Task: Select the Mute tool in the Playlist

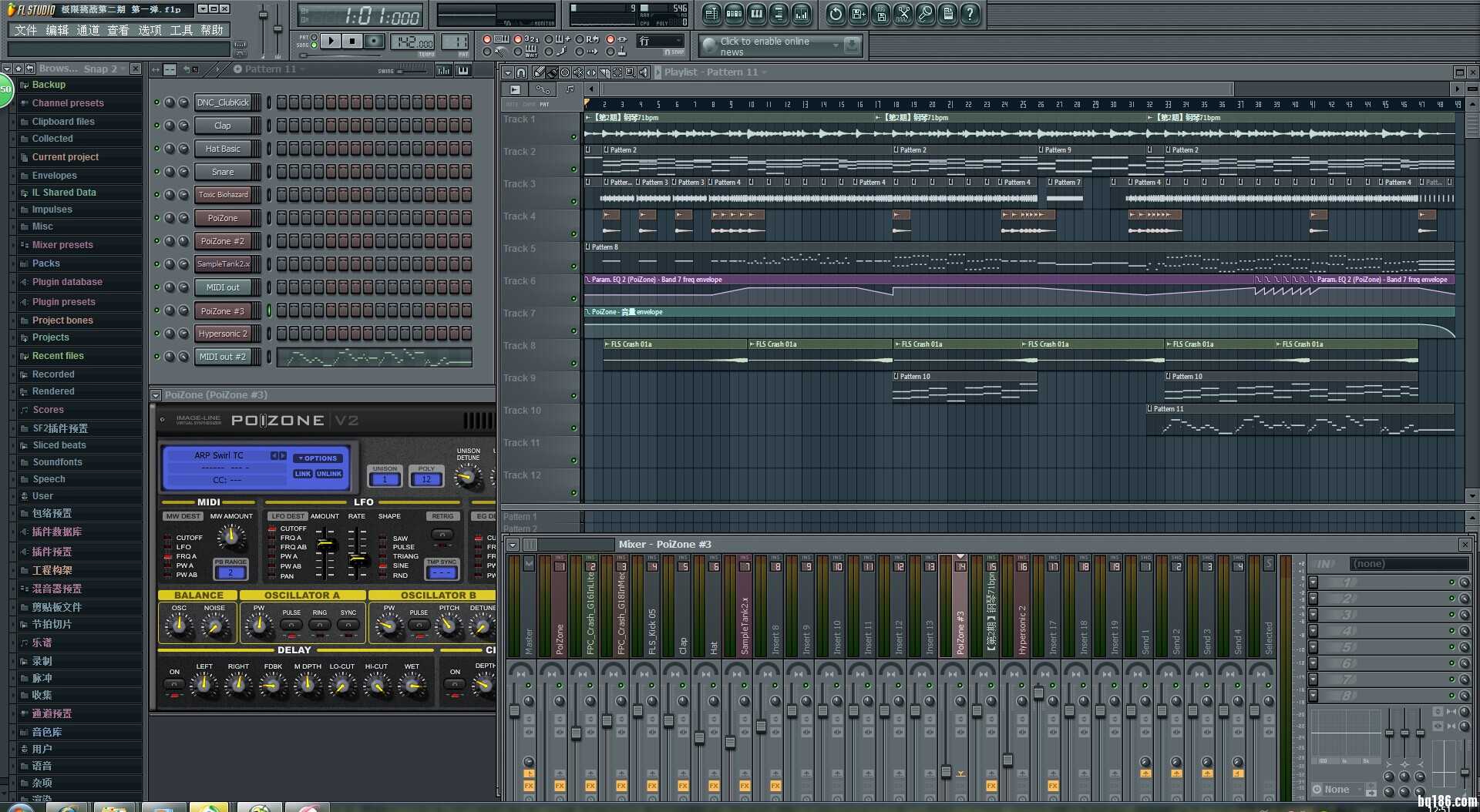Action: (x=578, y=72)
